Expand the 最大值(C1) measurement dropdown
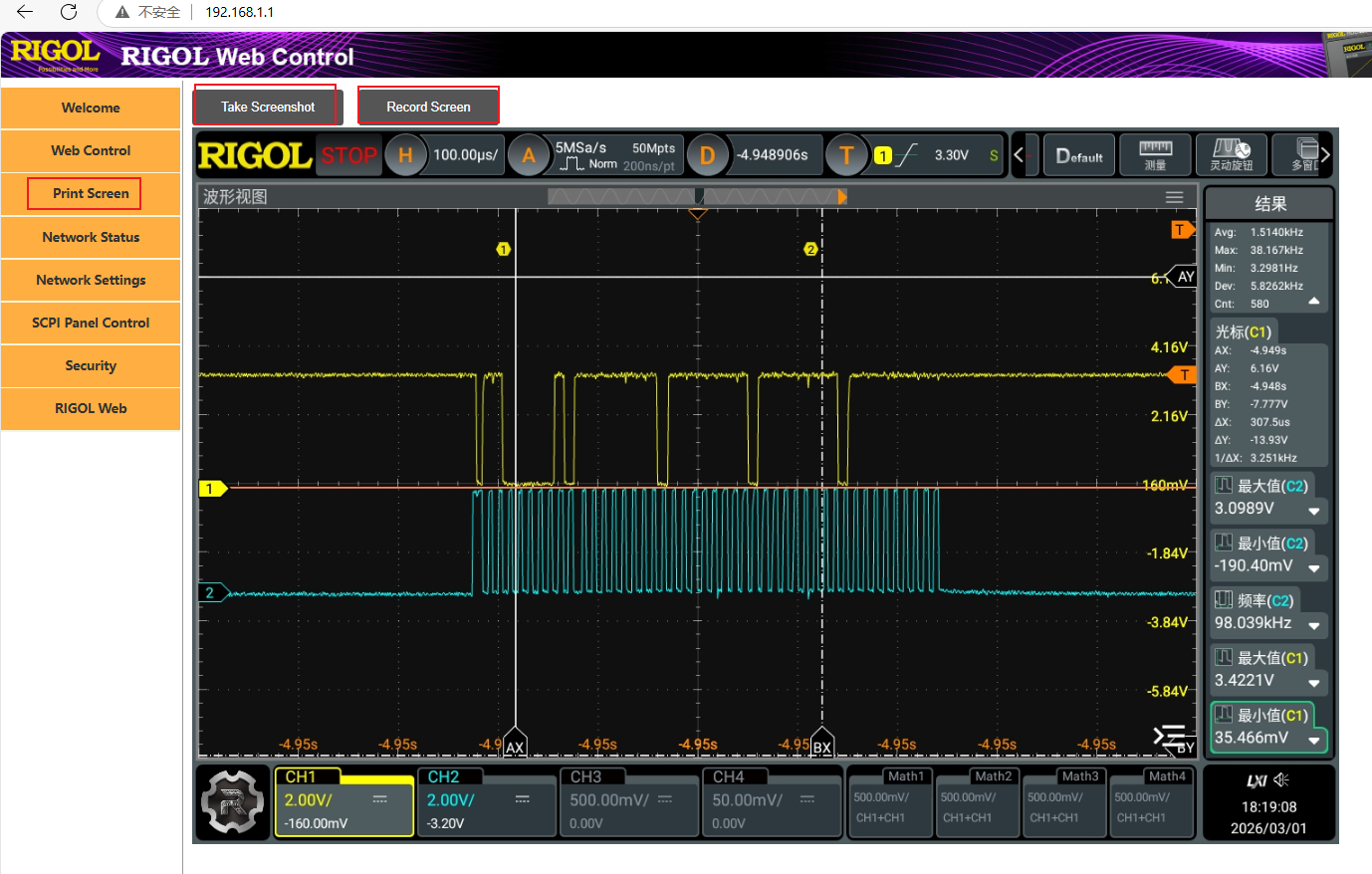The image size is (1372, 874). [x=1314, y=683]
